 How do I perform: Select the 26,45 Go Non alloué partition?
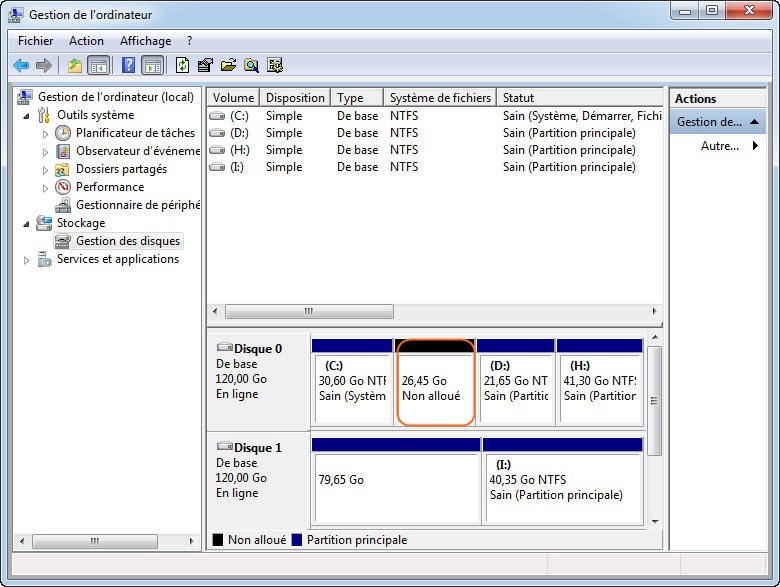click(x=435, y=388)
